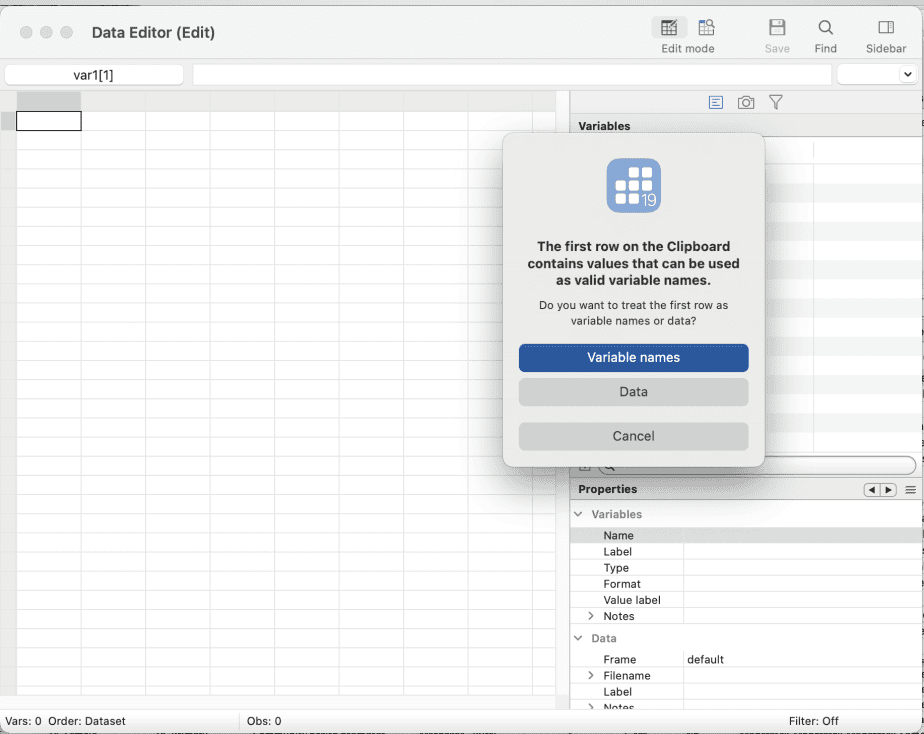This screenshot has width=924, height=734.
Task: Toggle the Sidebar panel icon
Action: point(885,28)
